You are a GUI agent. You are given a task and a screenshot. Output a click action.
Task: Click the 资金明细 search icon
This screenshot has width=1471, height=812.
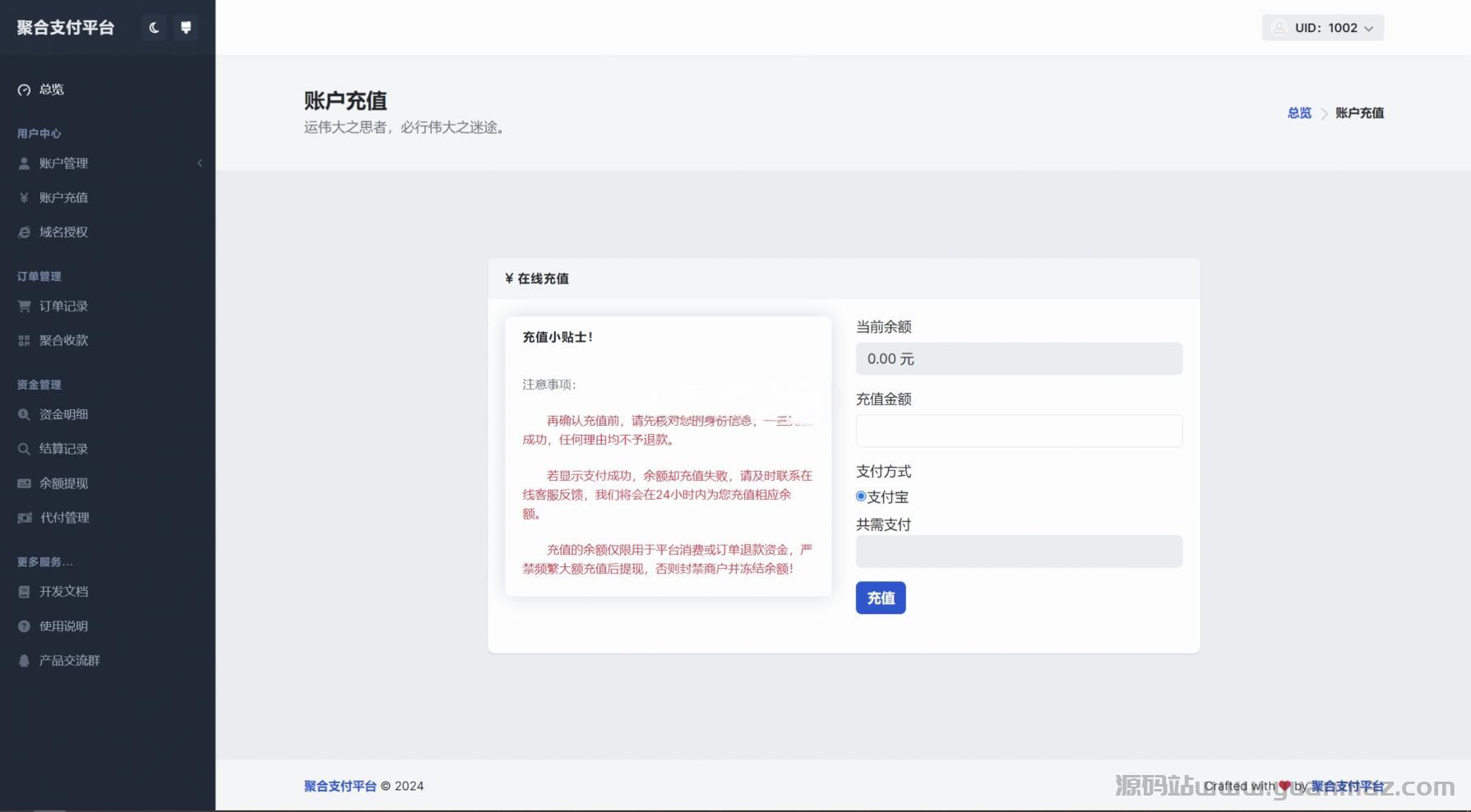[x=24, y=415]
